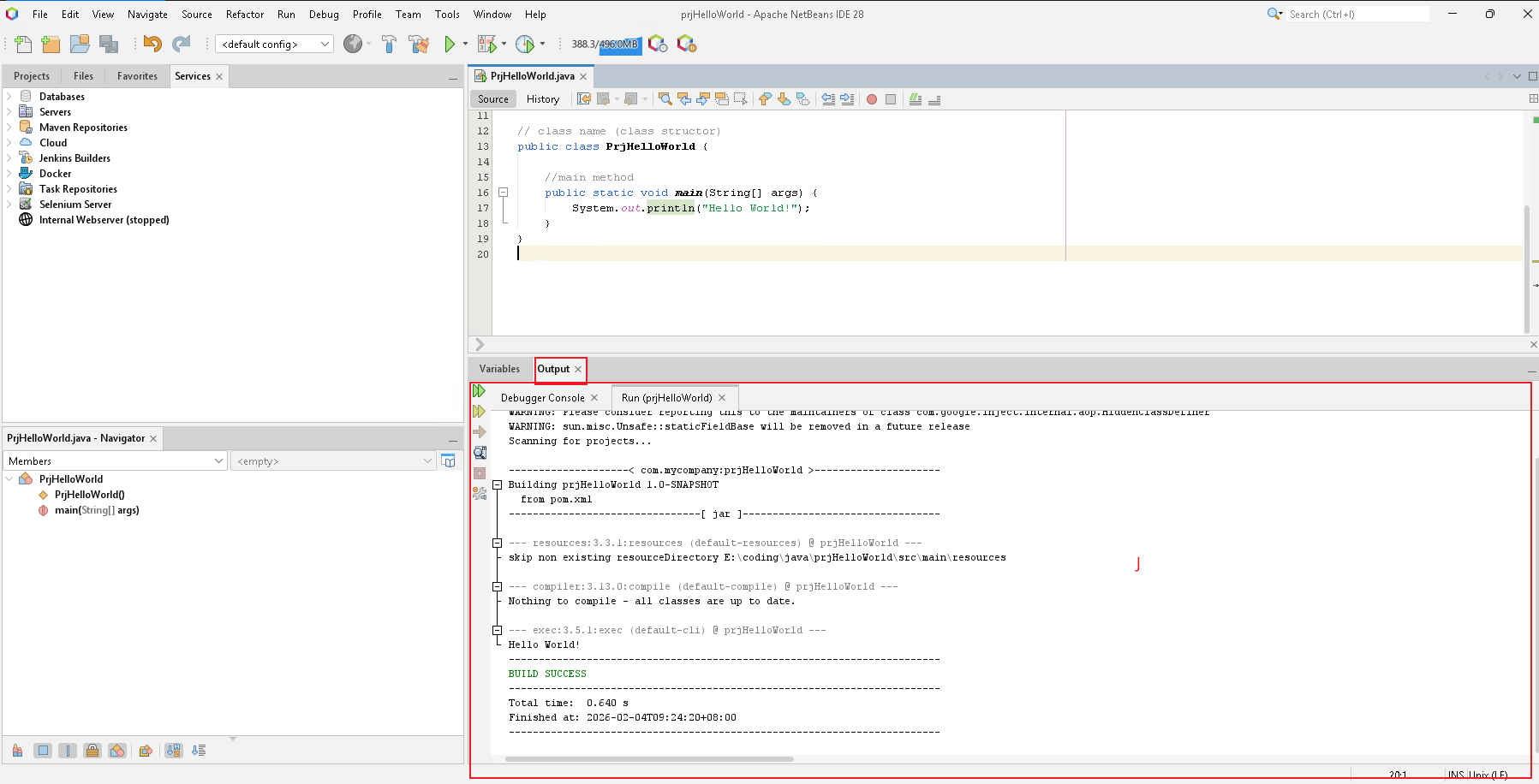
Task: Click the globe browser icon in toolbar
Action: point(353,45)
